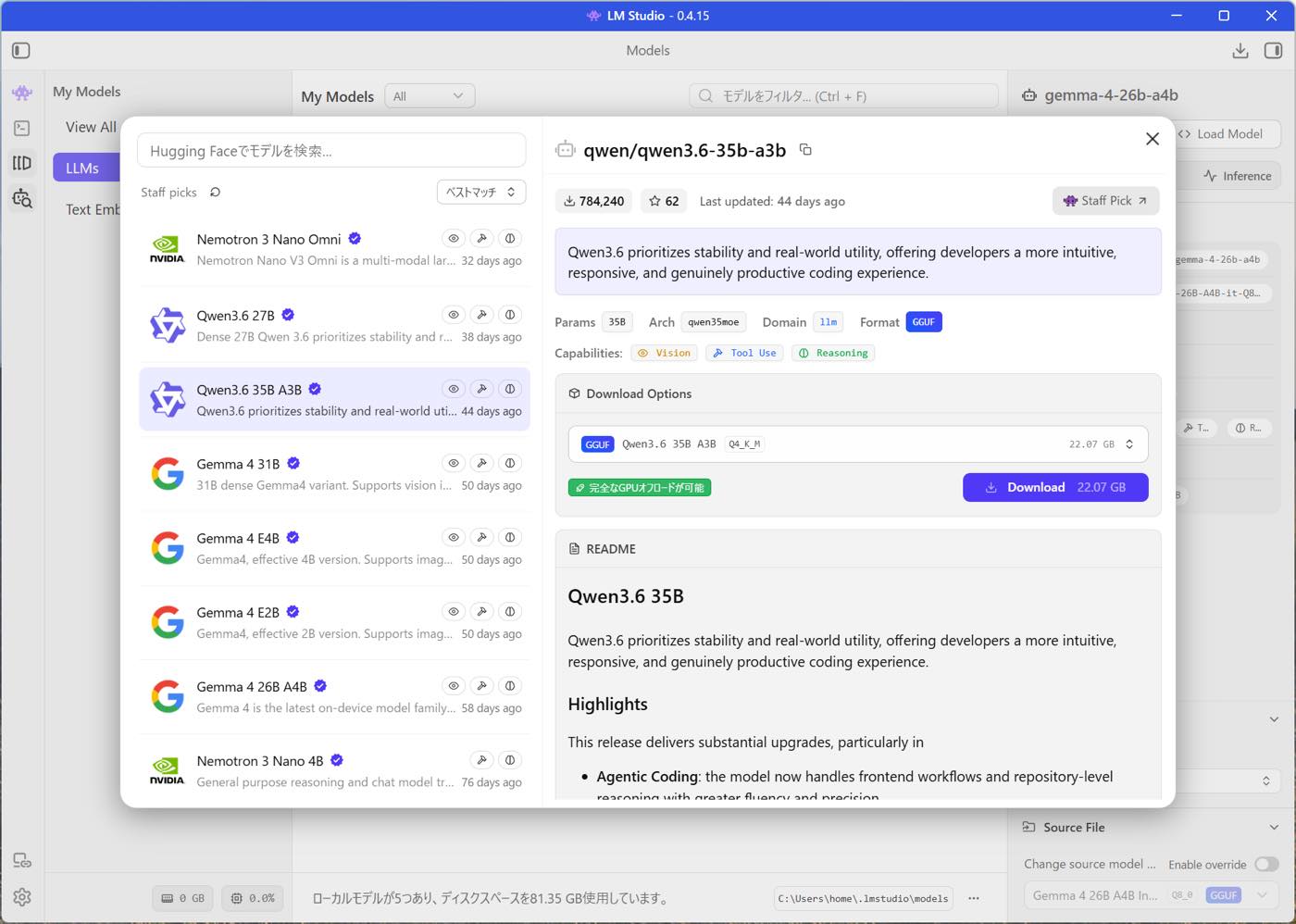Select the Gemma 4 E2B model row
The width and height of the screenshot is (1296, 924).
334,622
